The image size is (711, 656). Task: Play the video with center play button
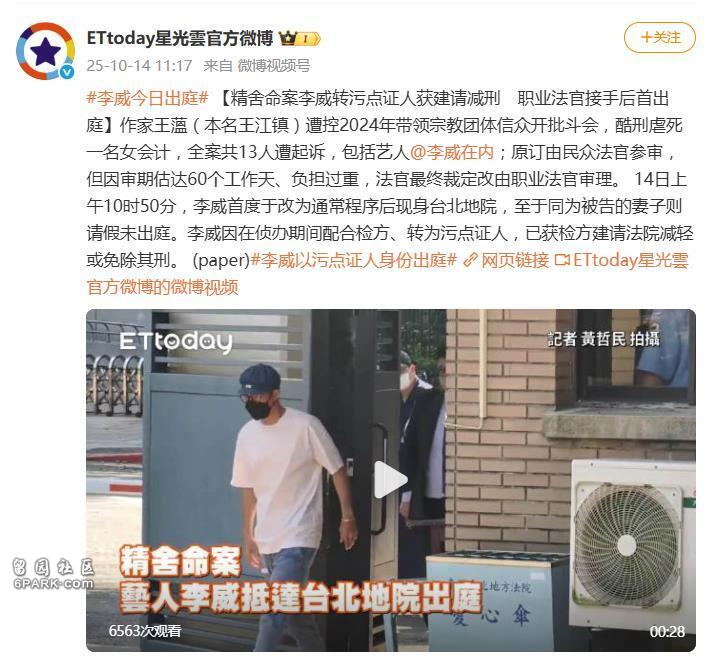[390, 479]
